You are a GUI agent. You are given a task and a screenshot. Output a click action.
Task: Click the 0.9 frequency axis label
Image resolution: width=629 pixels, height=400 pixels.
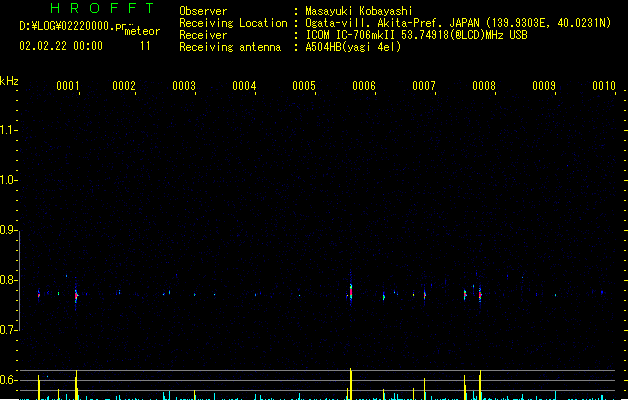pyautogui.click(x=7, y=230)
